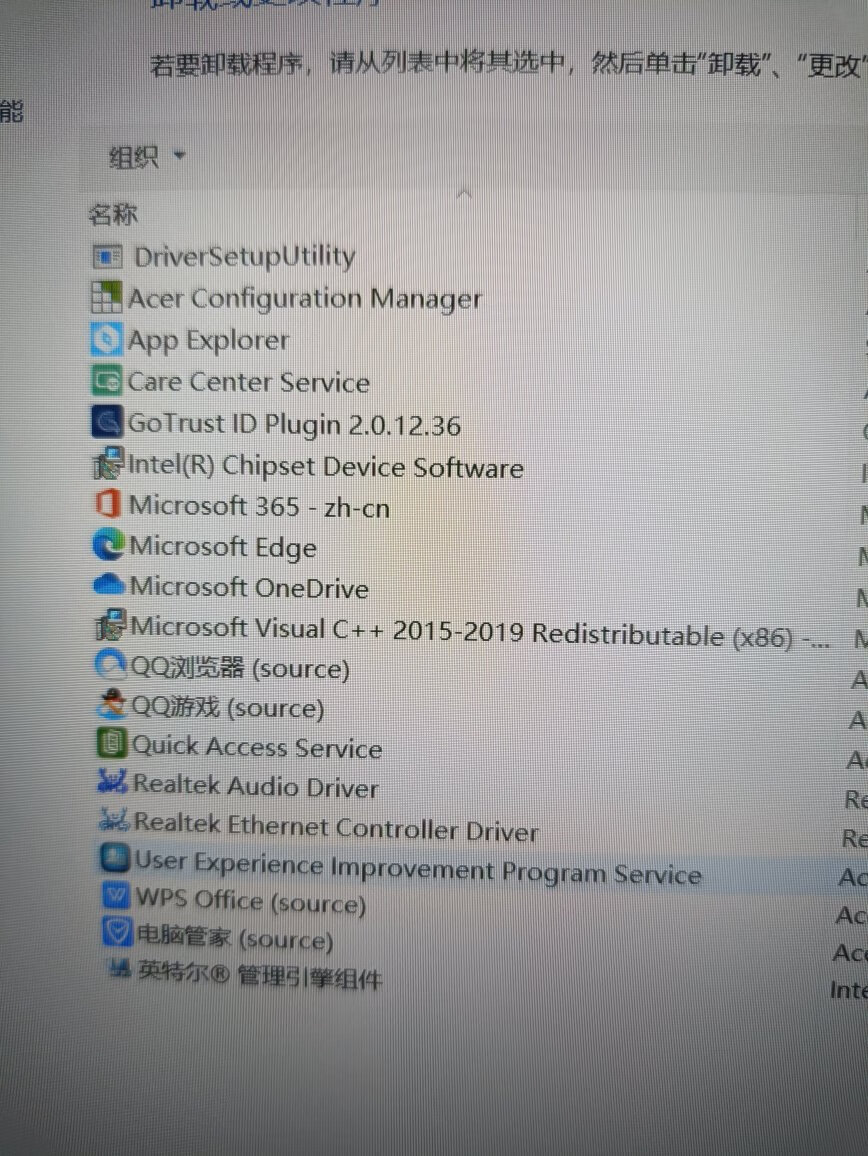Click the 电脑管家 shield icon
This screenshot has width=868, height=1156.
tap(118, 933)
